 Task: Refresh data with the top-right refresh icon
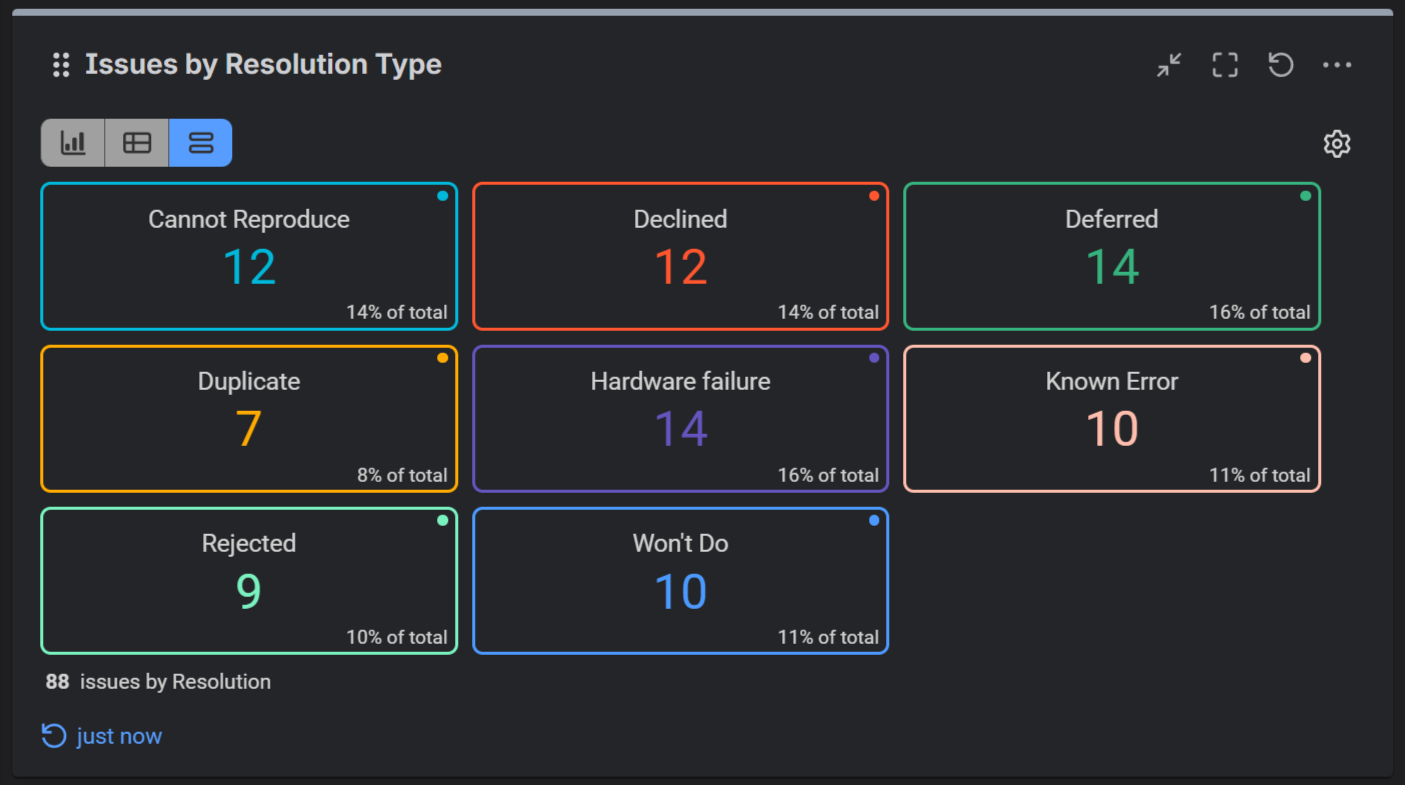pyautogui.click(x=1280, y=64)
